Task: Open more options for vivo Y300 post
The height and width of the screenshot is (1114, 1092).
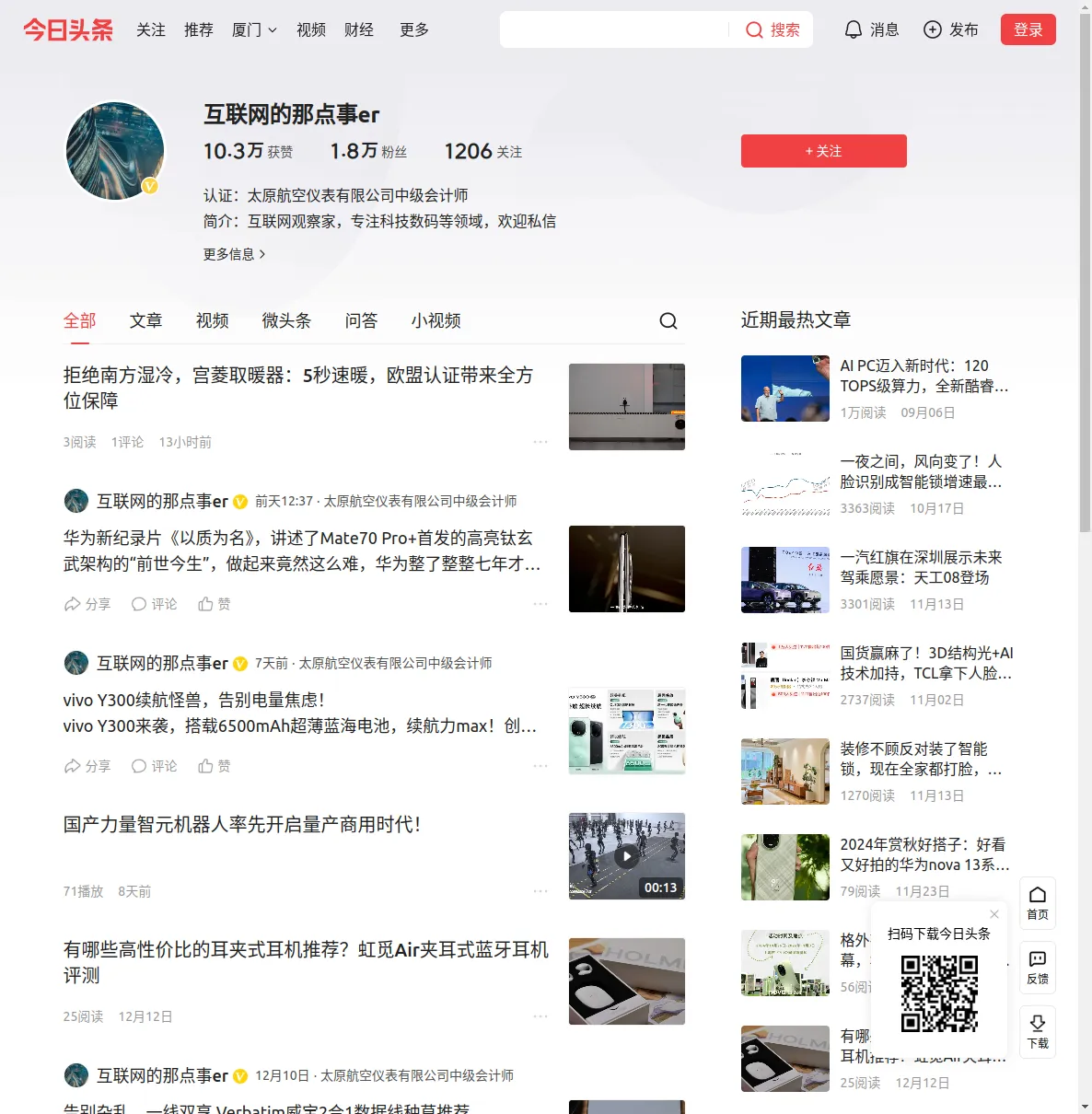Action: tap(540, 766)
